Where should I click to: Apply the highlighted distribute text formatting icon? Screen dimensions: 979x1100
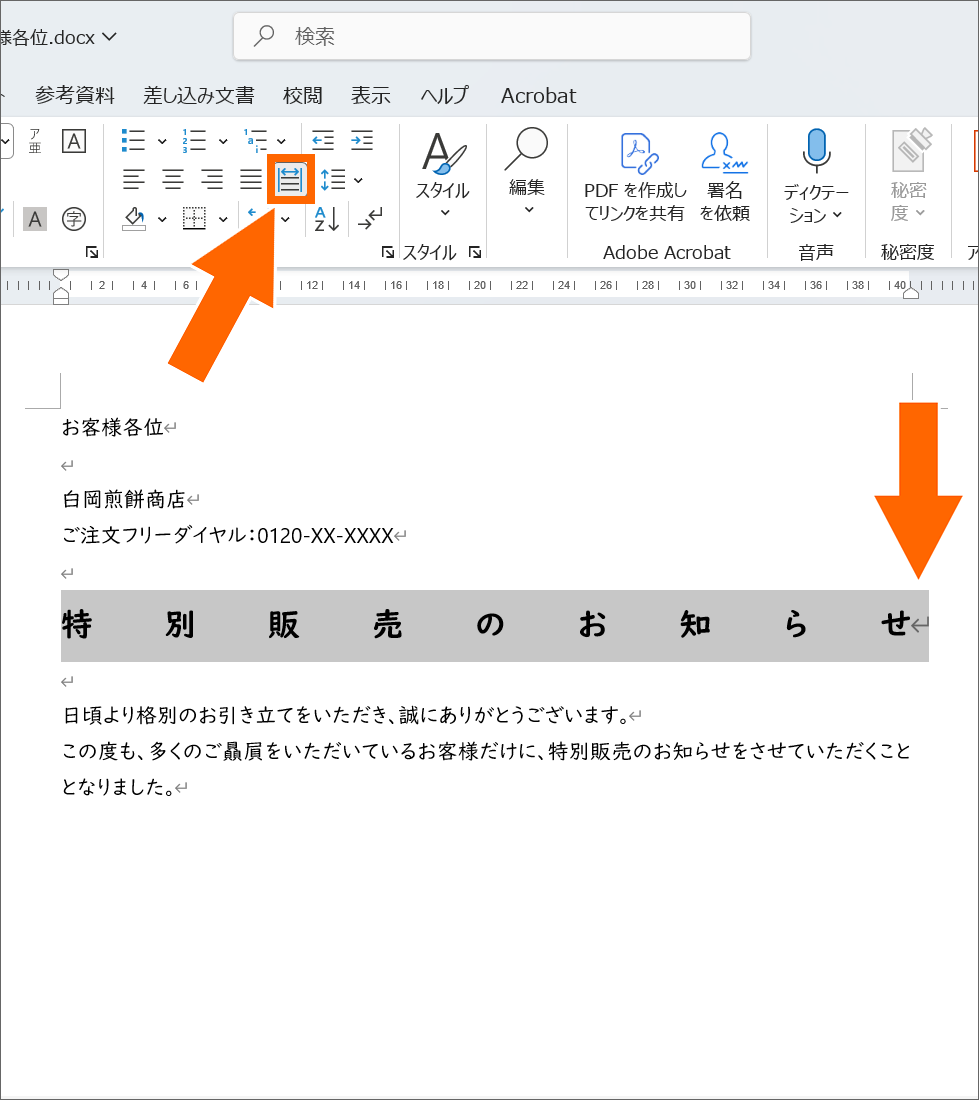[289, 179]
